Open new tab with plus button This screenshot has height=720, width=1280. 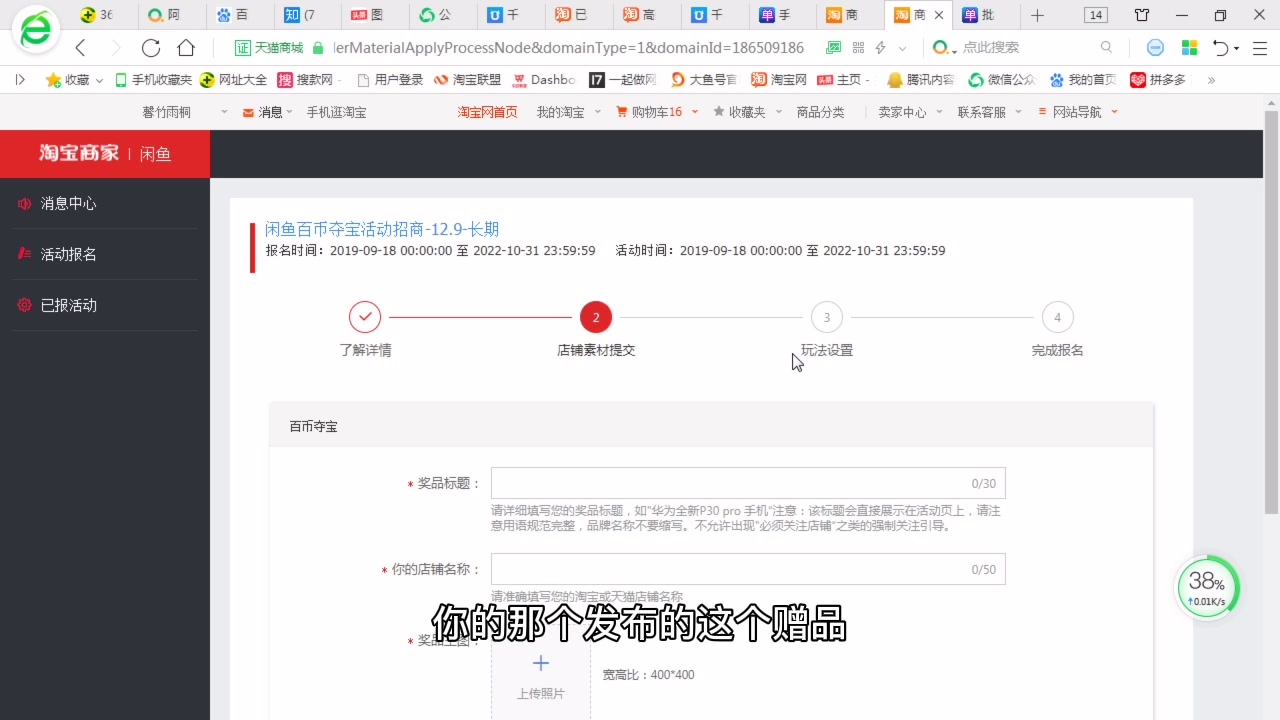click(x=1037, y=15)
